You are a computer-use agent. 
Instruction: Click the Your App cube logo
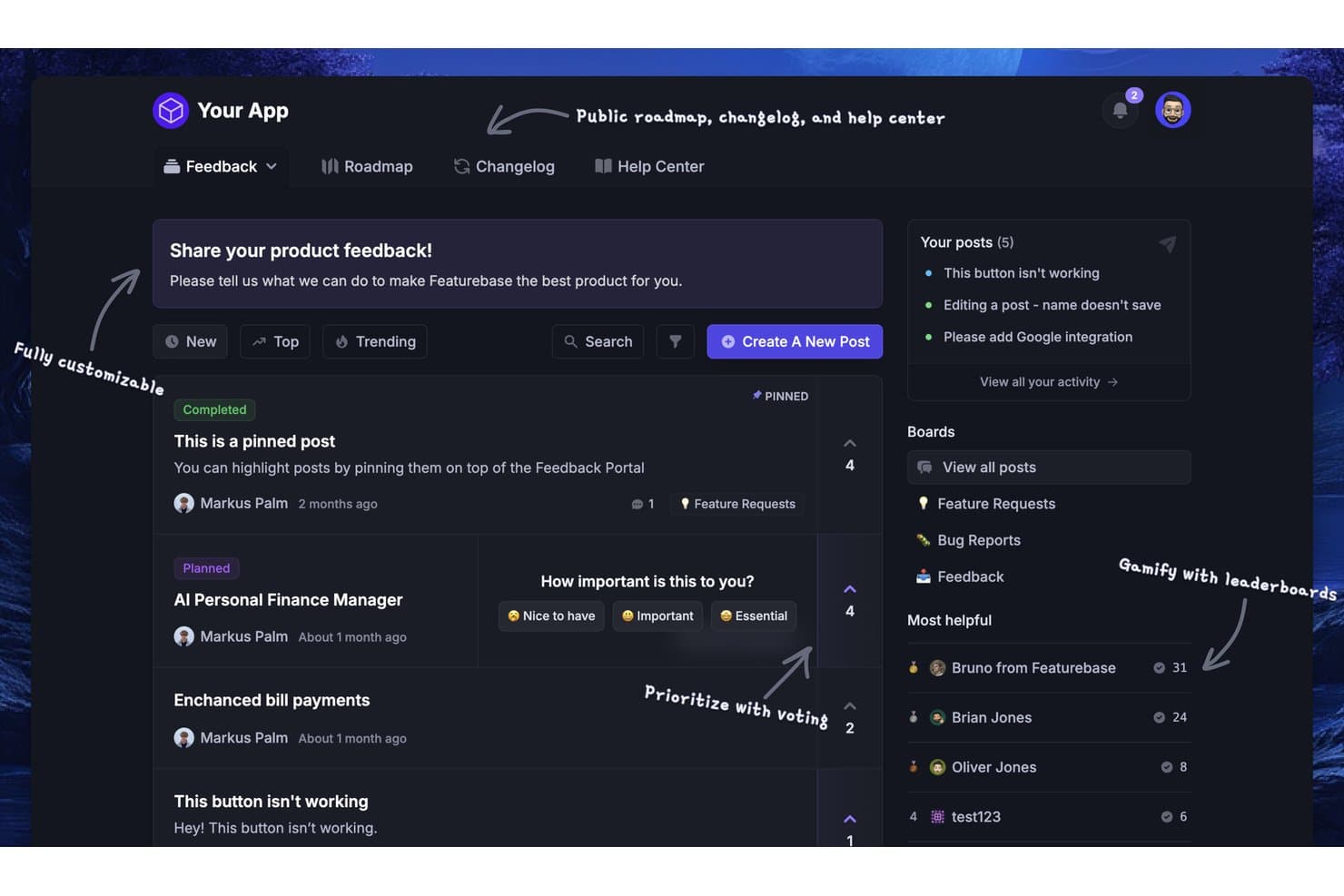171,111
